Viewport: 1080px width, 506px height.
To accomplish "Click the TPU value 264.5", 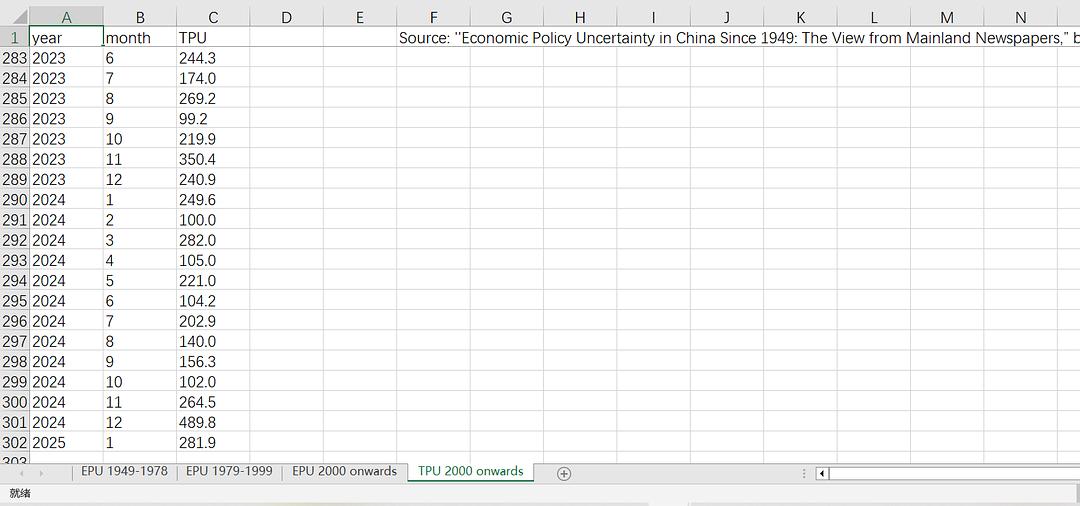I will pos(213,402).
